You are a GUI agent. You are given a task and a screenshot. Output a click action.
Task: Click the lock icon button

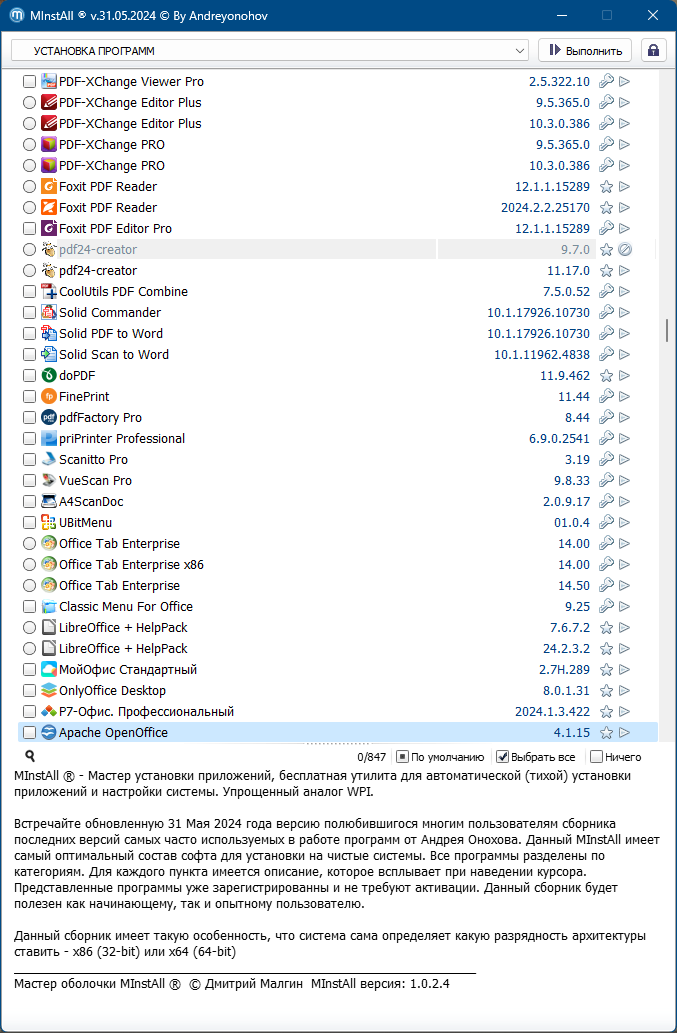click(x=653, y=51)
